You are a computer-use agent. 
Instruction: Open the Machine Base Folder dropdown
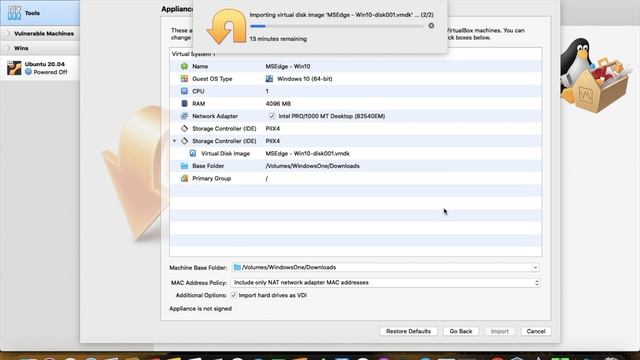[535, 268]
